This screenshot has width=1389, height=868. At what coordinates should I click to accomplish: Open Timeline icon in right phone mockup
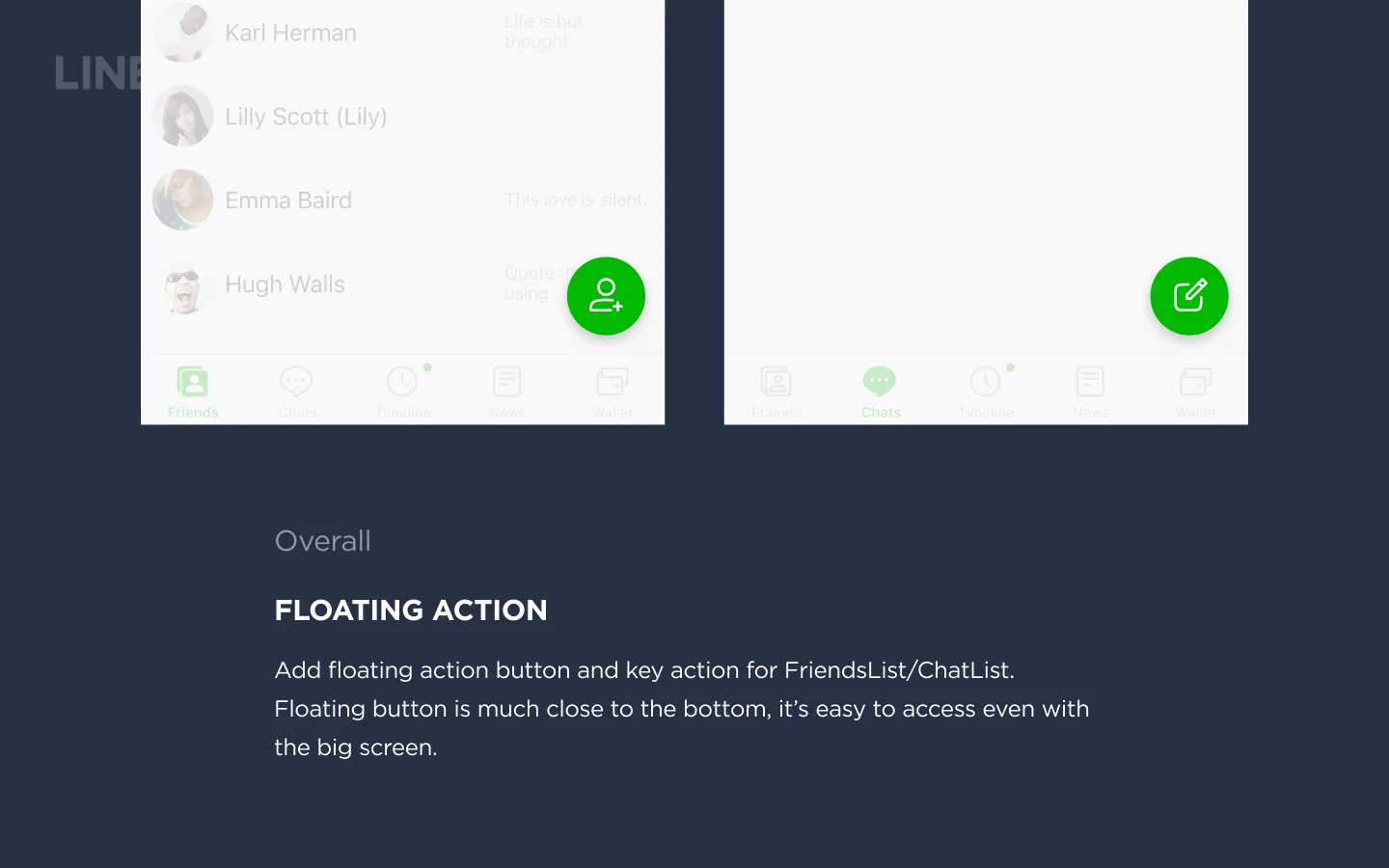click(986, 390)
